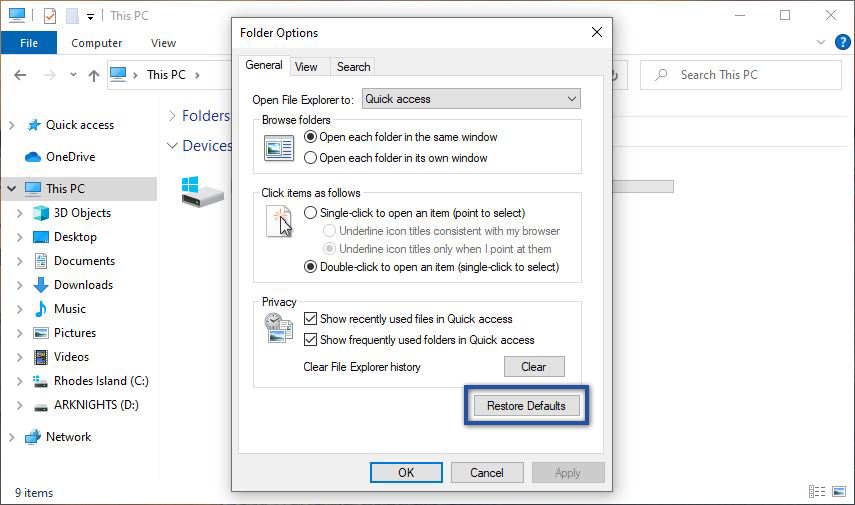Click the Search This PC field
855x505 pixels.
tap(740, 75)
